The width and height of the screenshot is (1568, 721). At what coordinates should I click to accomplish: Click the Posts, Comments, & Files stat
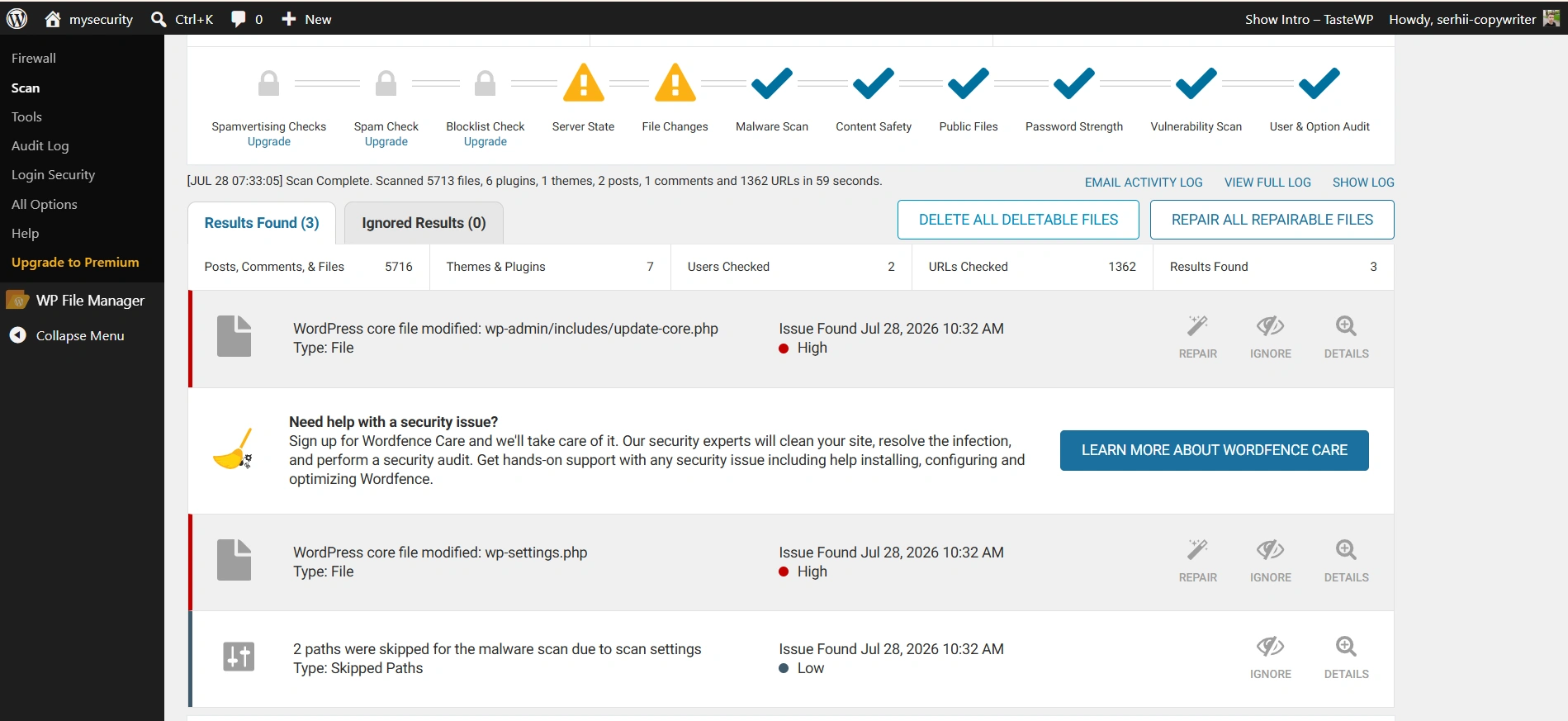(x=309, y=267)
